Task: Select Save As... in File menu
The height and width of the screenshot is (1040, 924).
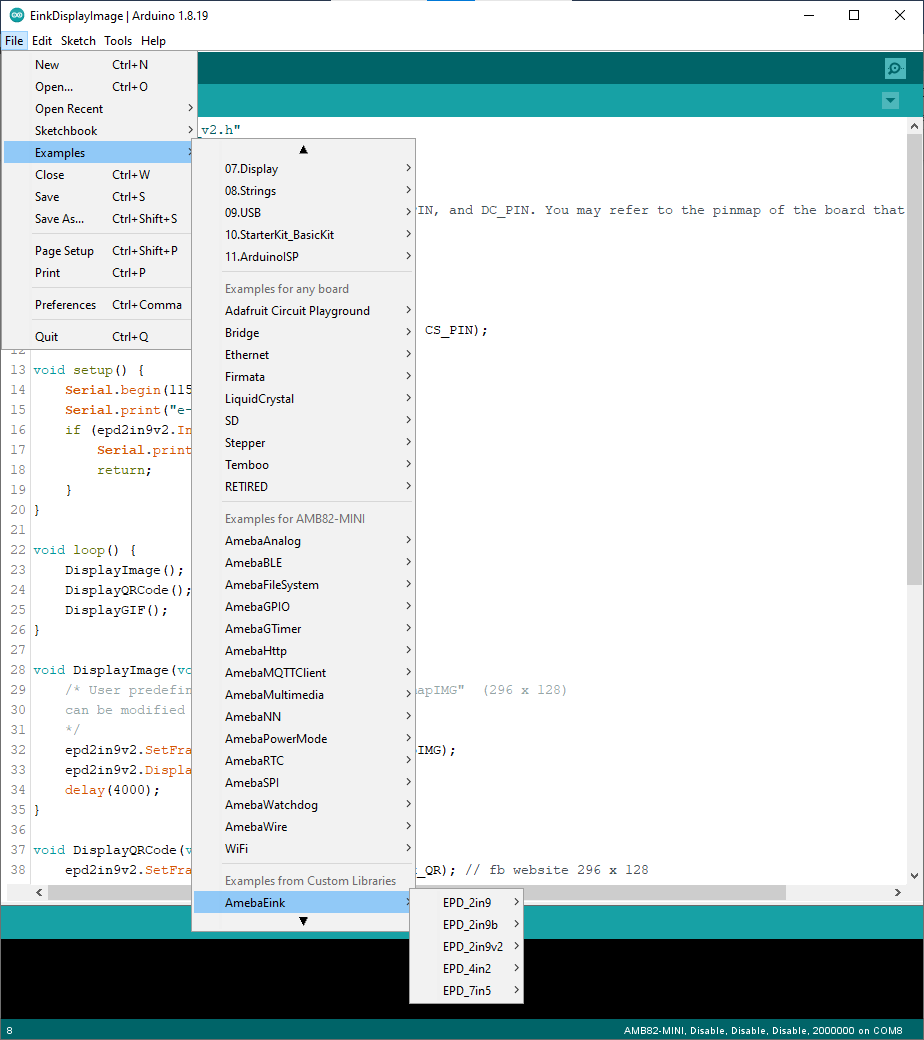Action: point(60,219)
